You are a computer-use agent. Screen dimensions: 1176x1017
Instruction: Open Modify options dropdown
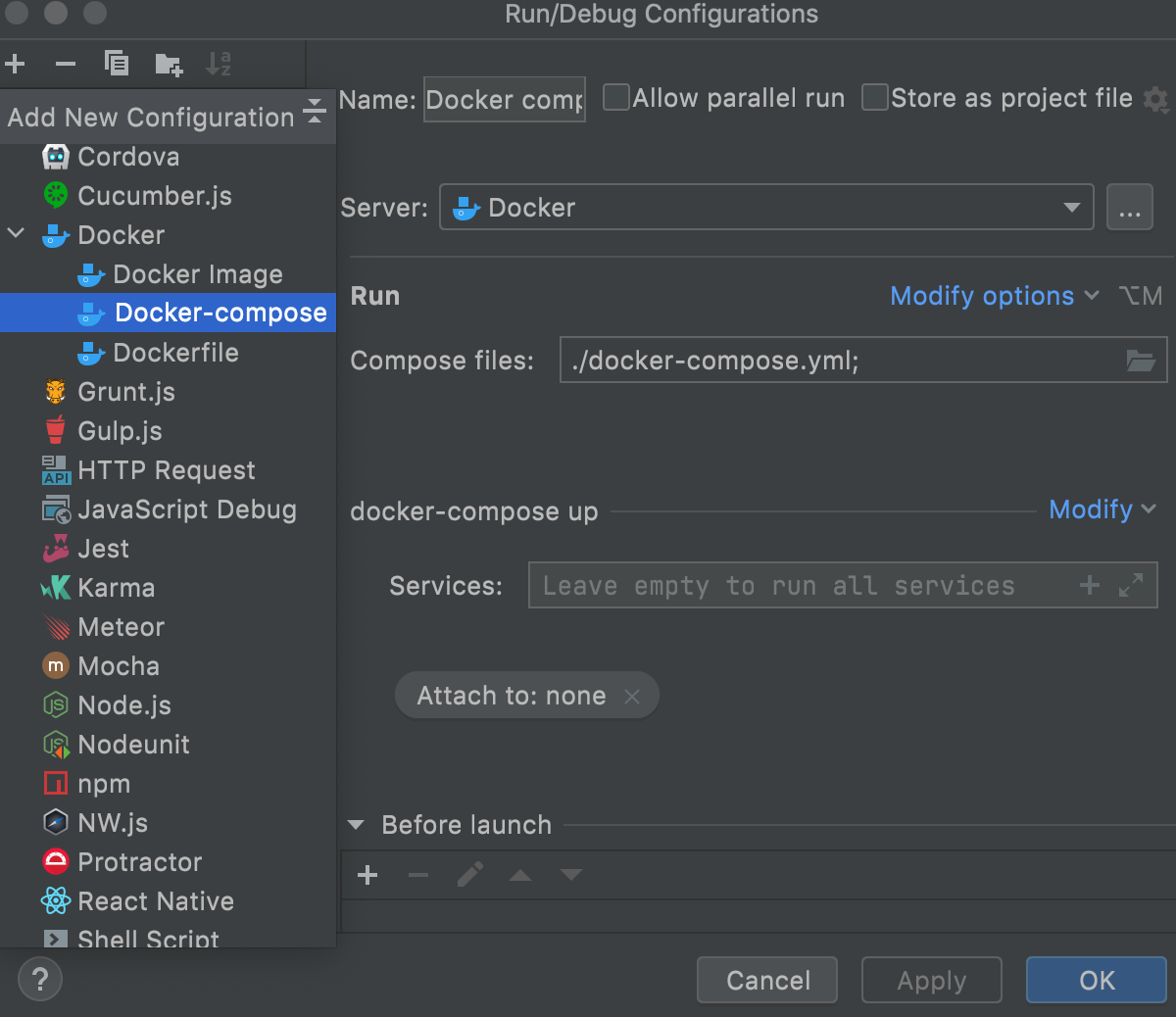[x=995, y=296]
